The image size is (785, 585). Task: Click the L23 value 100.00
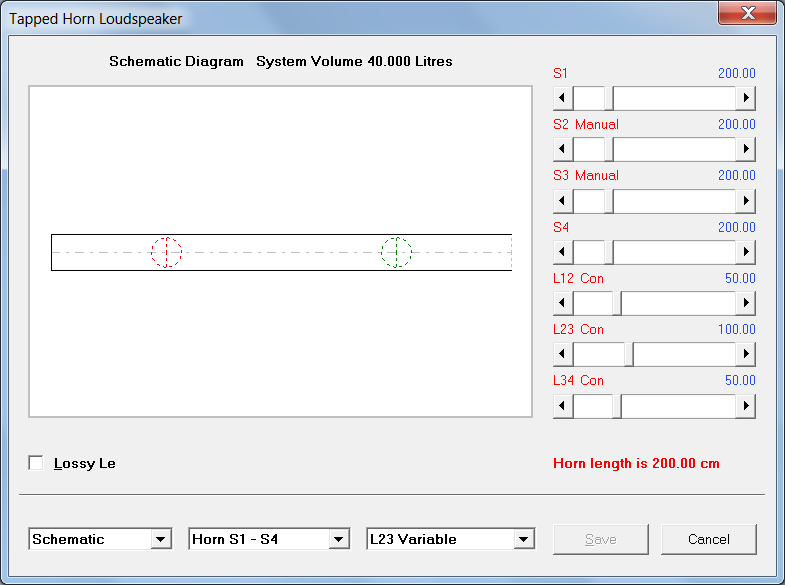[736, 329]
